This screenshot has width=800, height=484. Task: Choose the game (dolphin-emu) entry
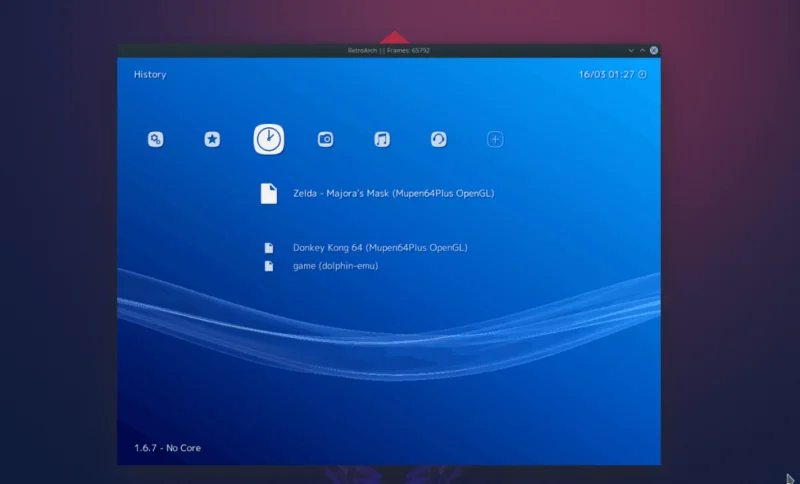click(336, 266)
